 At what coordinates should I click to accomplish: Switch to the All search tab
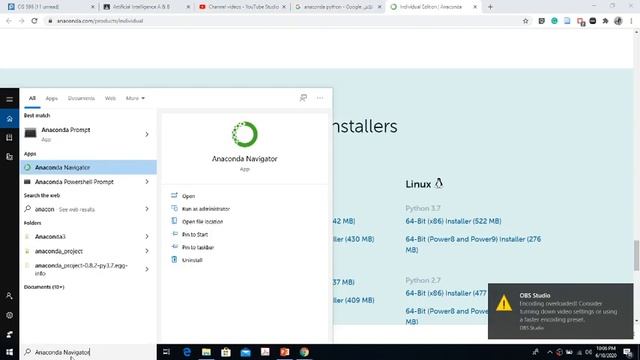tap(32, 98)
